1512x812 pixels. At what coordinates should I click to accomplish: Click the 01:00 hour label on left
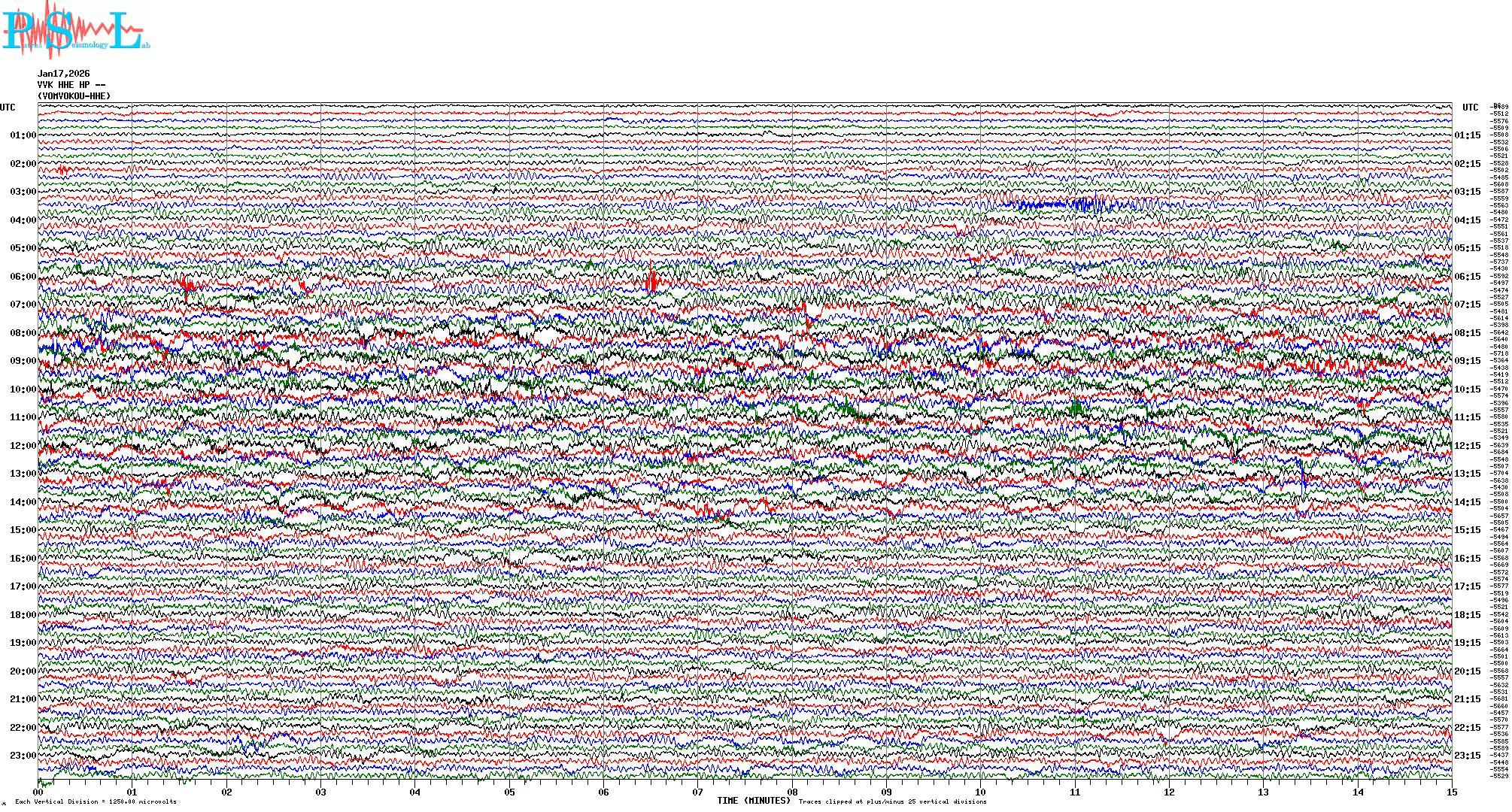[23, 135]
